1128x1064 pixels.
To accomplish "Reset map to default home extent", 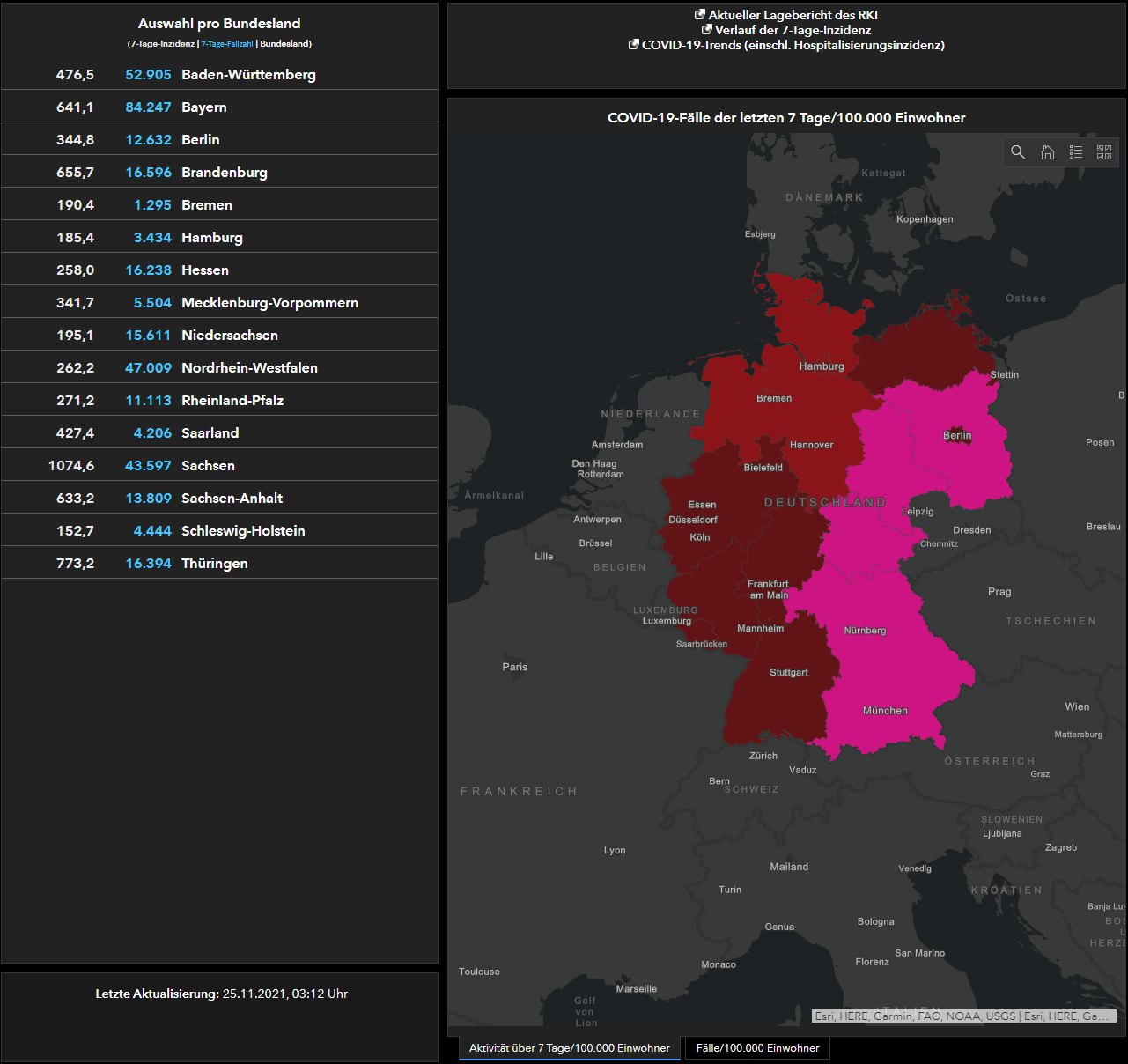I will click(x=1047, y=152).
